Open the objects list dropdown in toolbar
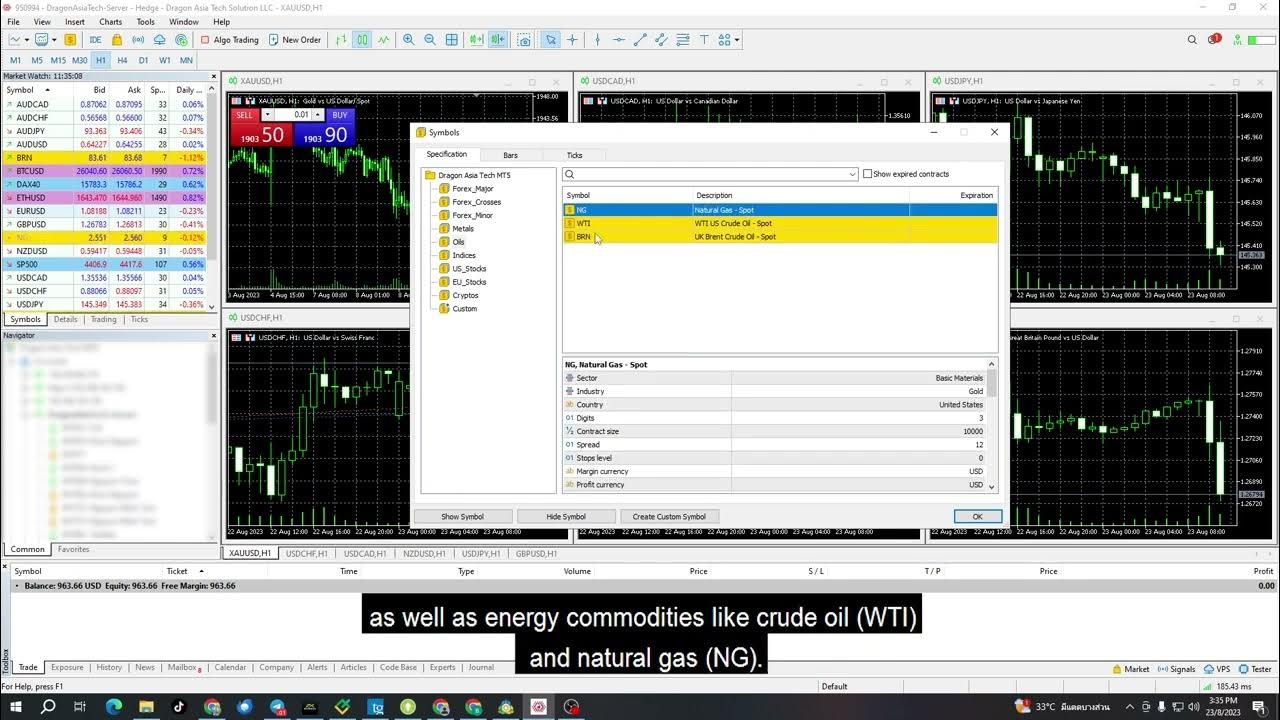The height and width of the screenshot is (720, 1280). (738, 40)
